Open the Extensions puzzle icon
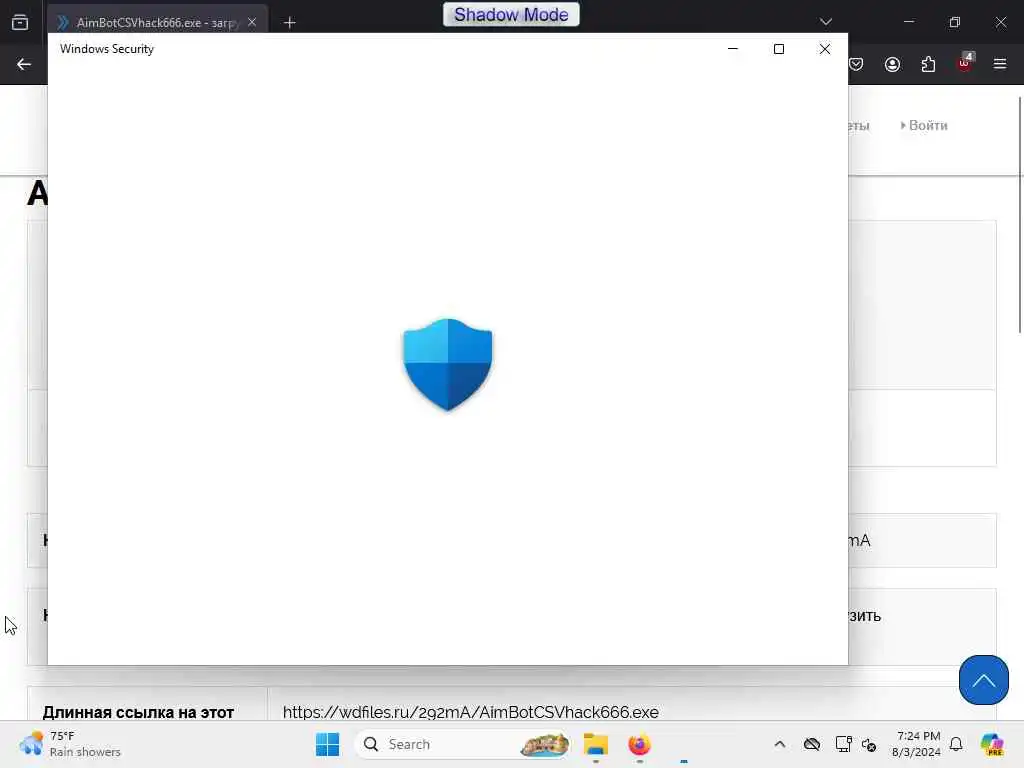Image resolution: width=1024 pixels, height=768 pixels. [x=928, y=64]
